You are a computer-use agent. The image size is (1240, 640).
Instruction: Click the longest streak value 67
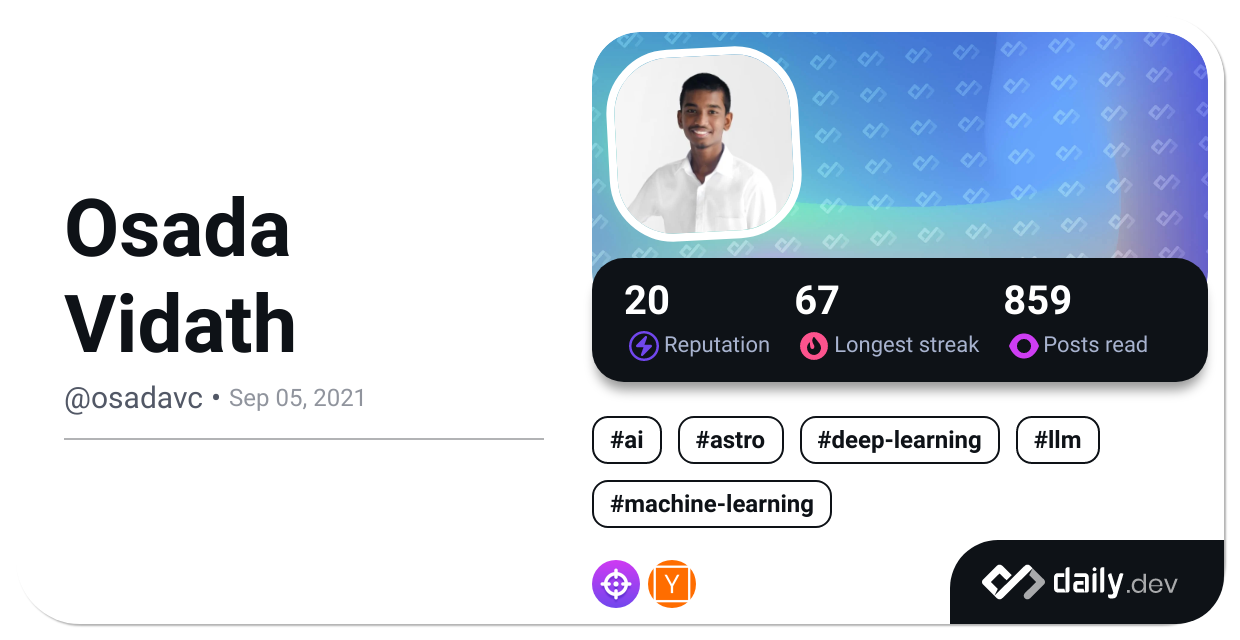(816, 301)
